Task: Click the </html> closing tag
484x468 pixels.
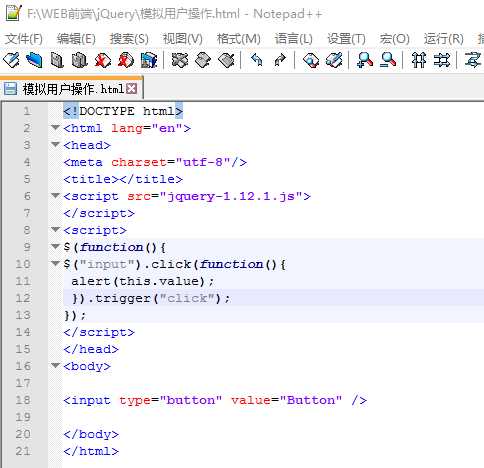Action: tap(91, 451)
